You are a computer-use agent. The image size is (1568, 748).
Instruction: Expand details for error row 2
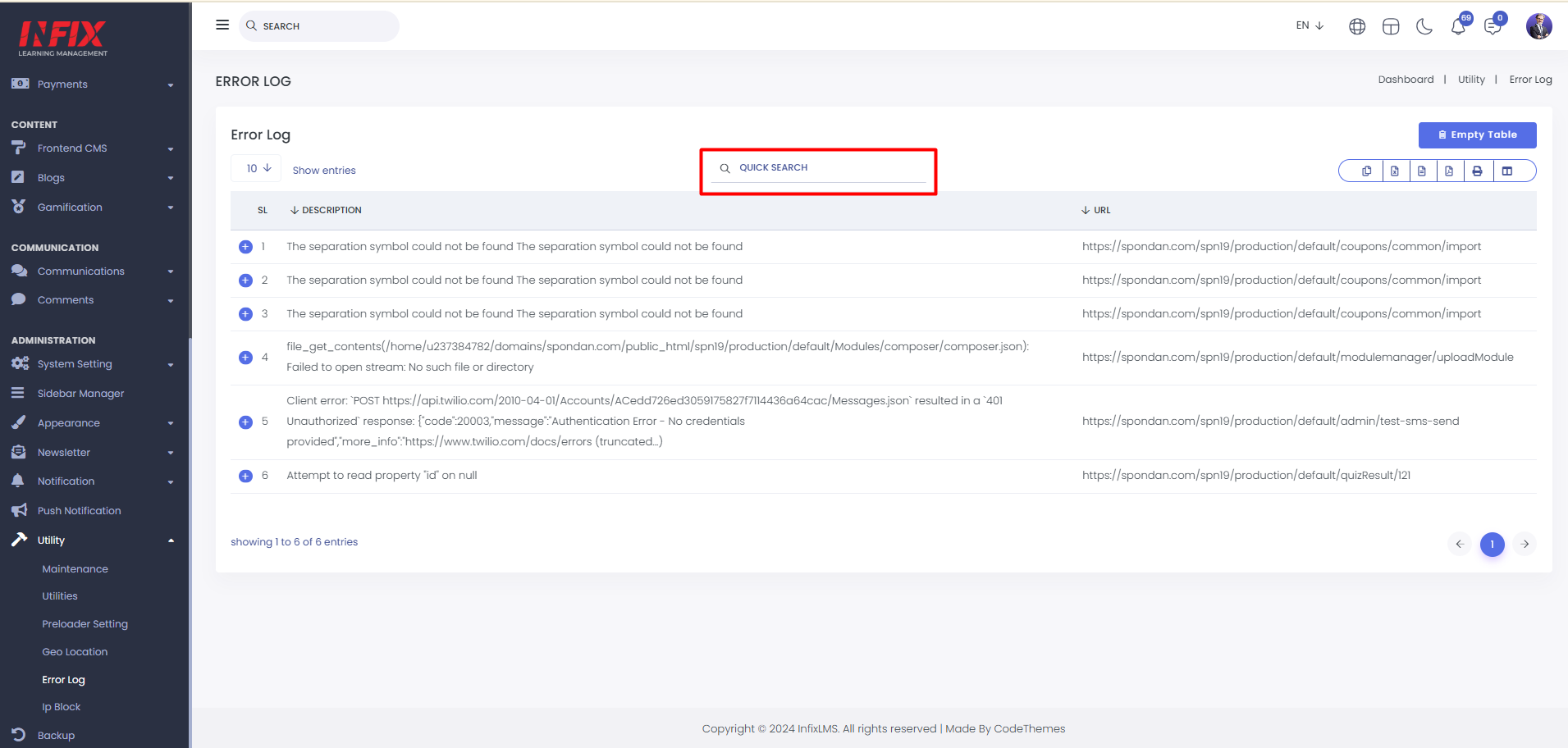(245, 280)
